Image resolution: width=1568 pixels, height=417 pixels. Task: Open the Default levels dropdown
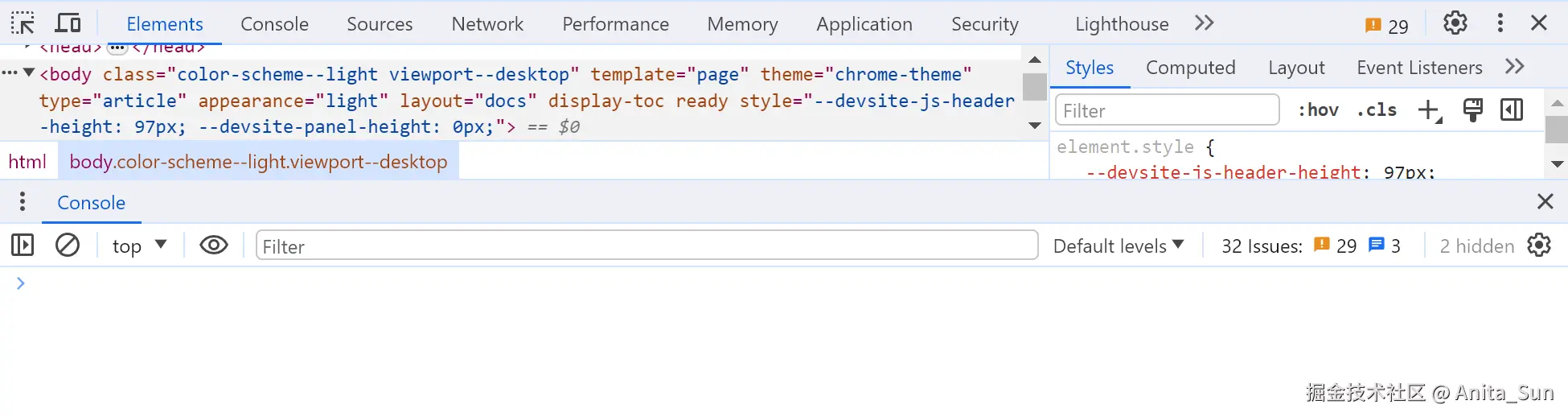click(x=1118, y=246)
